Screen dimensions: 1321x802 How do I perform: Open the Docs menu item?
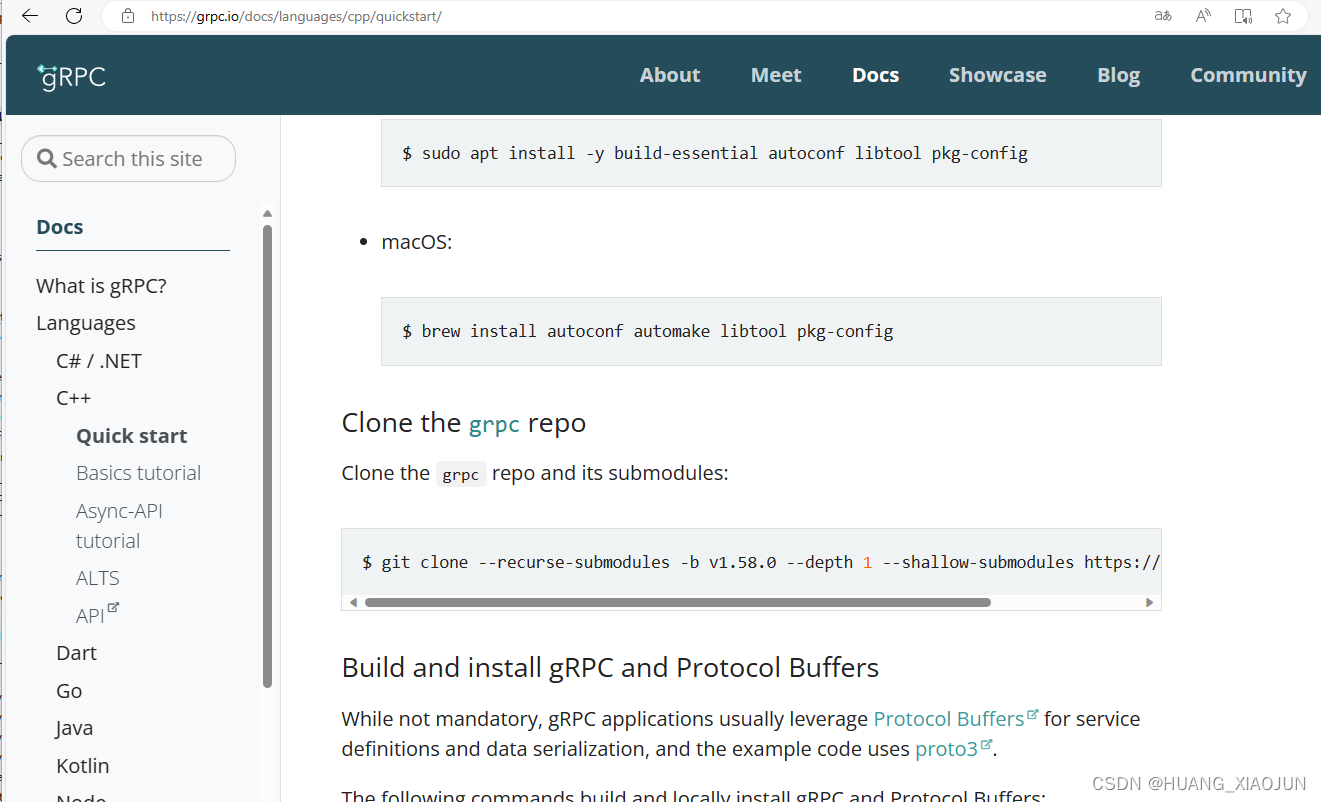click(875, 75)
